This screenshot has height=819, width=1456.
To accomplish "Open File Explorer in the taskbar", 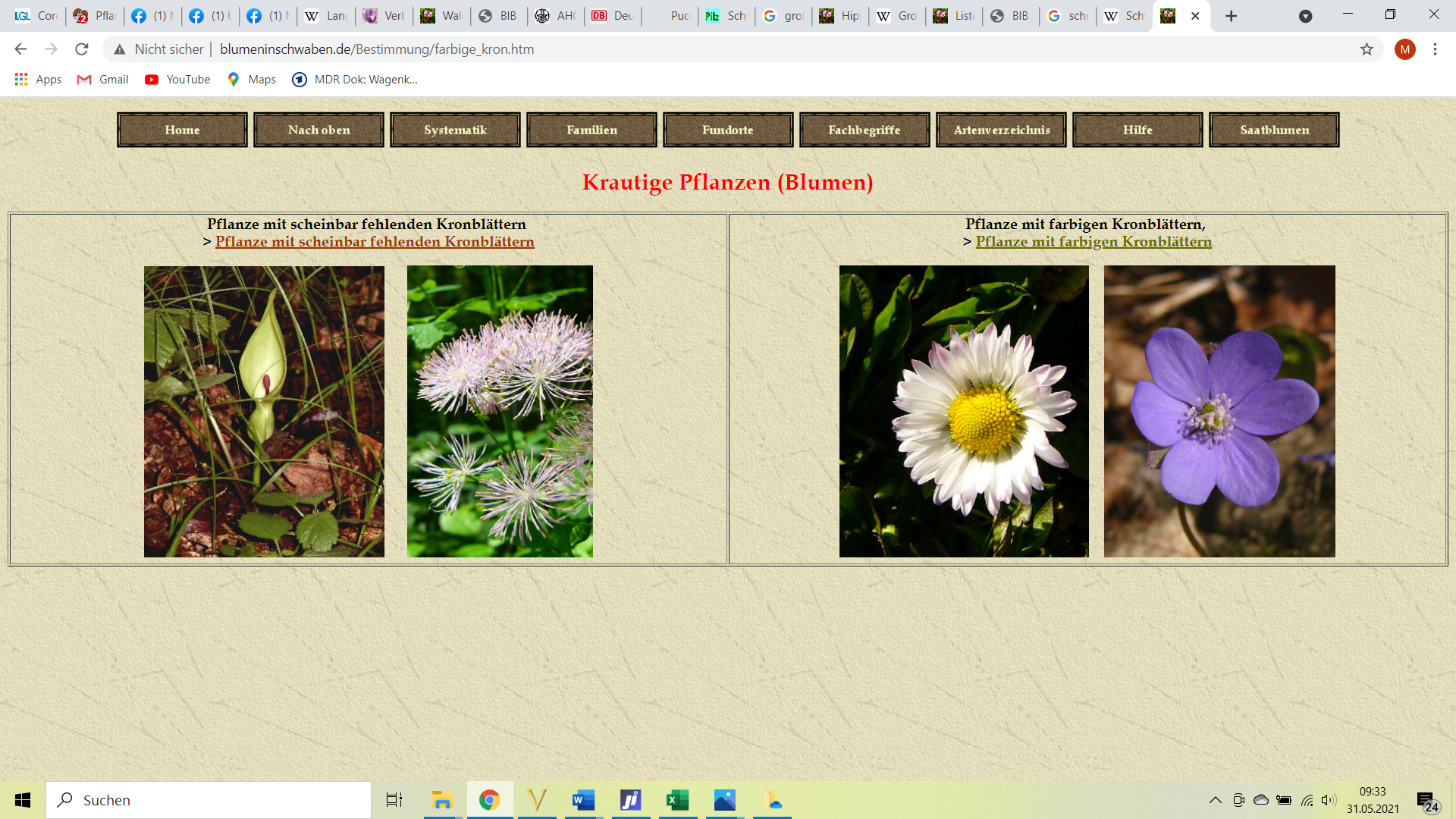I will click(x=442, y=800).
